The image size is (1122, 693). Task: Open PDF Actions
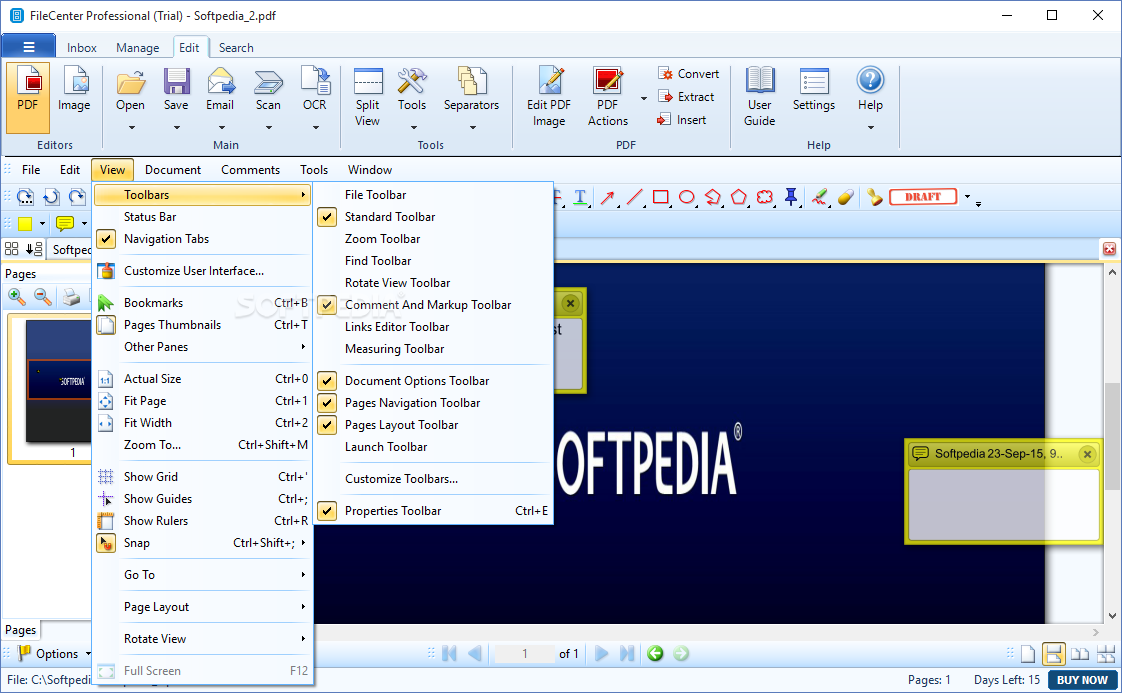pos(608,97)
